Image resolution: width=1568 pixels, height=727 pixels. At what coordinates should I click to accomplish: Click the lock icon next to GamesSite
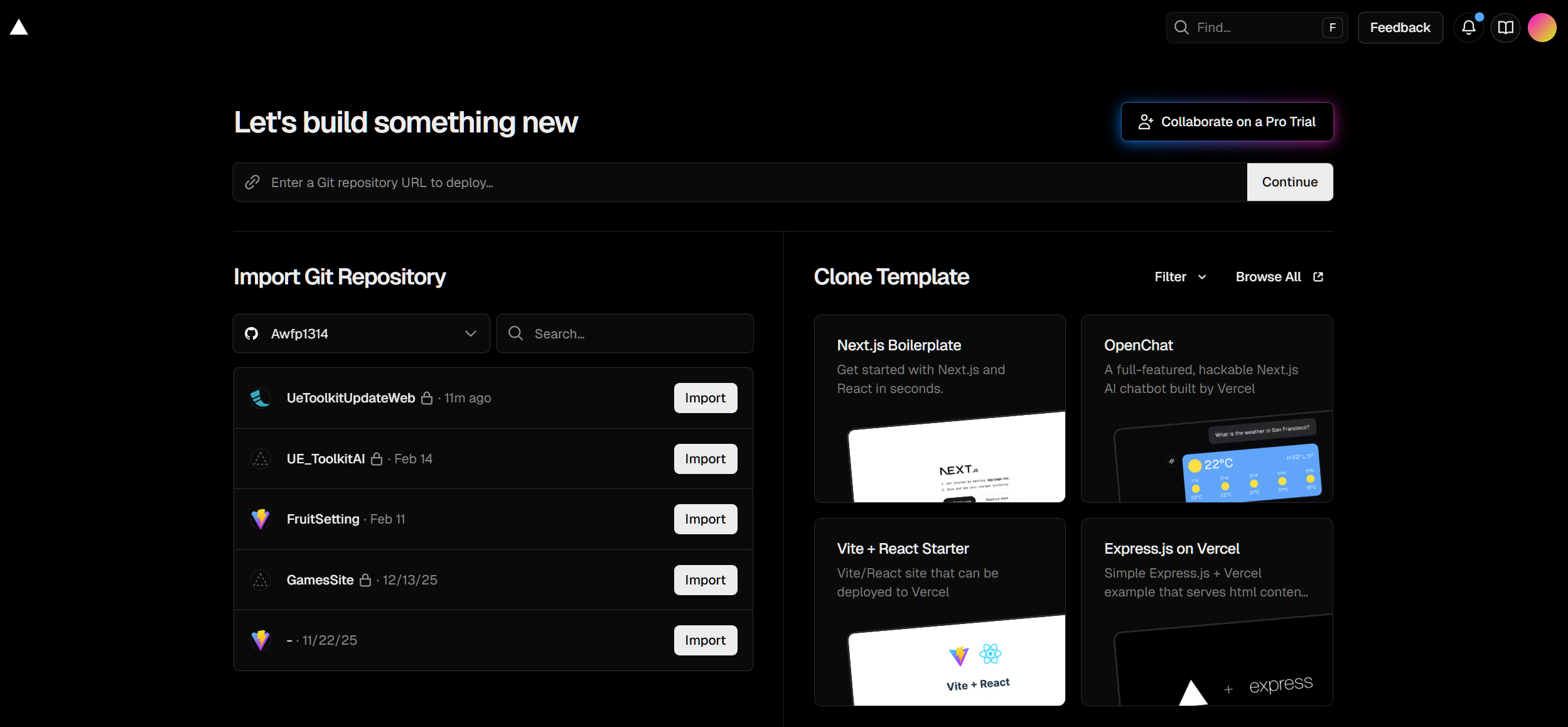pos(365,580)
